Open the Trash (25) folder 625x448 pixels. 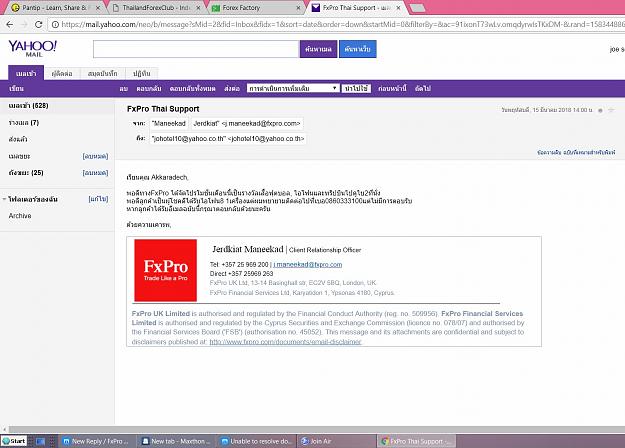pyautogui.click(x=26, y=173)
